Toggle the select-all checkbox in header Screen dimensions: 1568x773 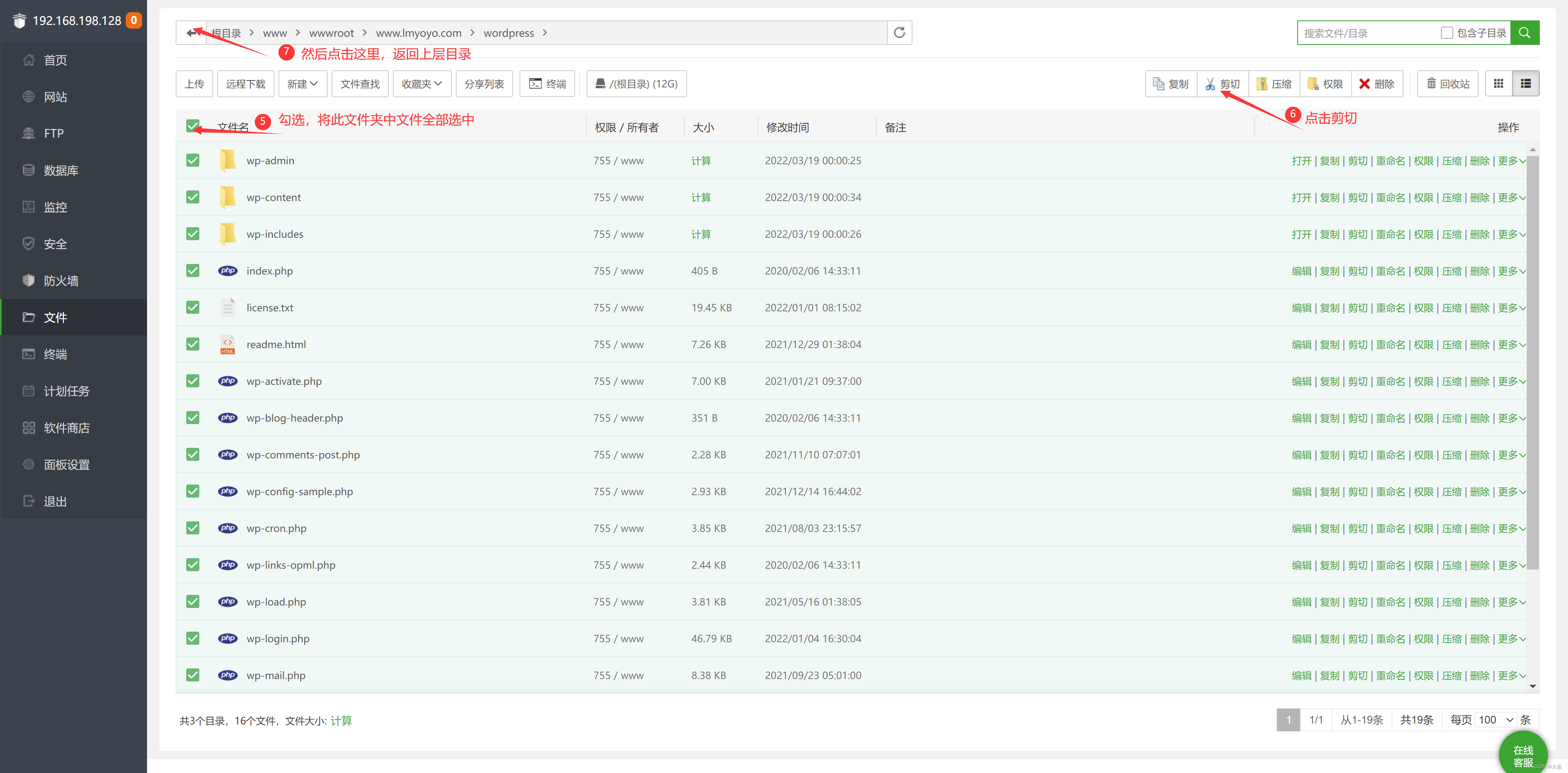tap(193, 126)
